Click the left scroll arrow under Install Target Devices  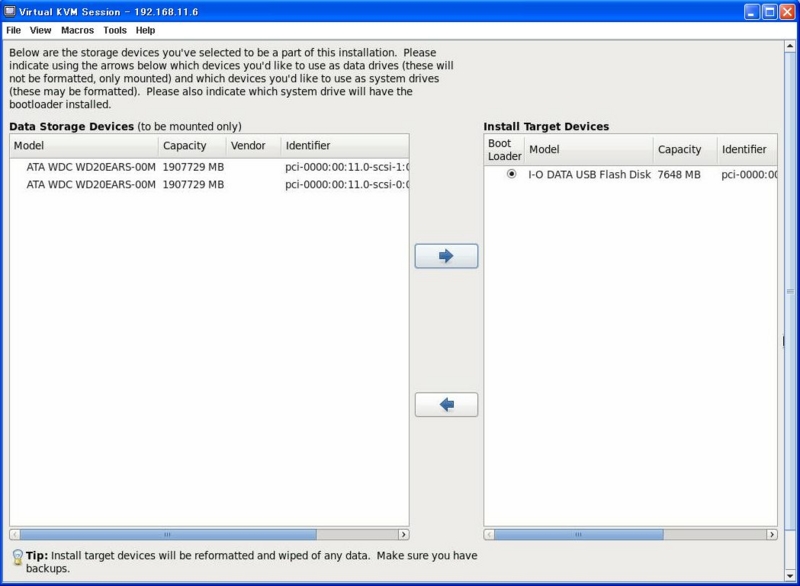coord(489,534)
